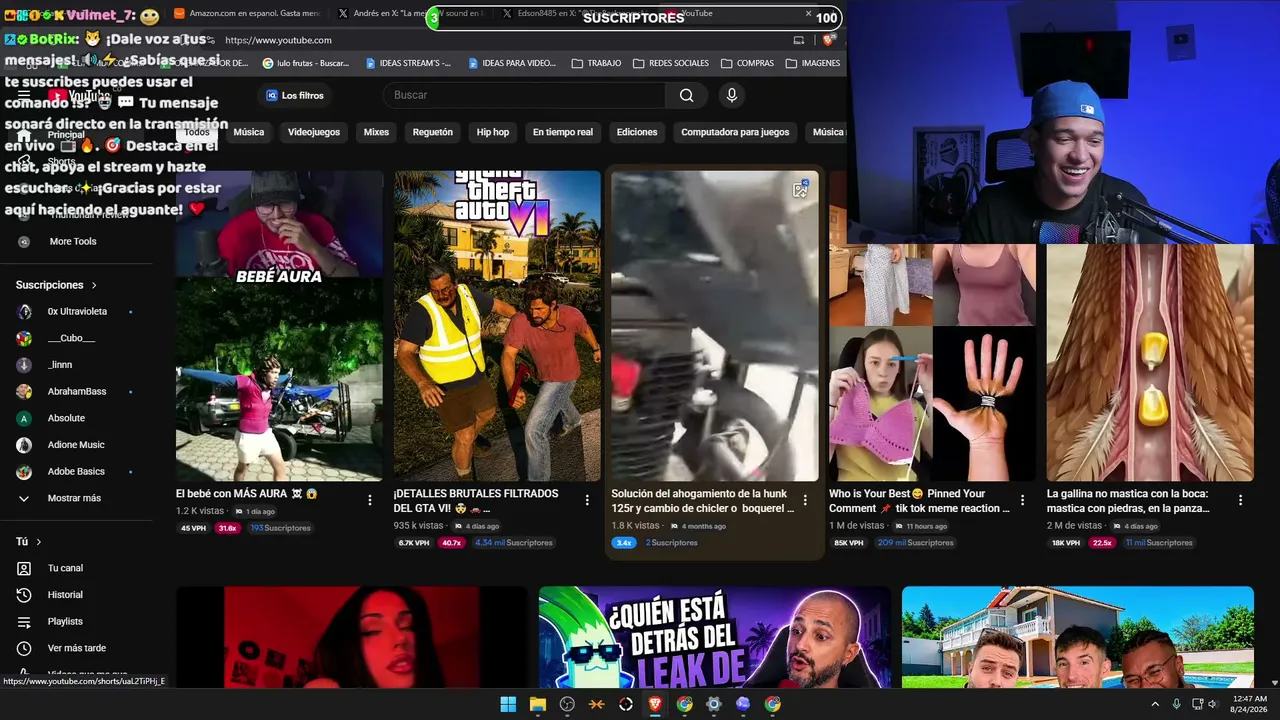Open File Explorer from the taskbar
The width and height of the screenshot is (1280, 720).
click(537, 704)
